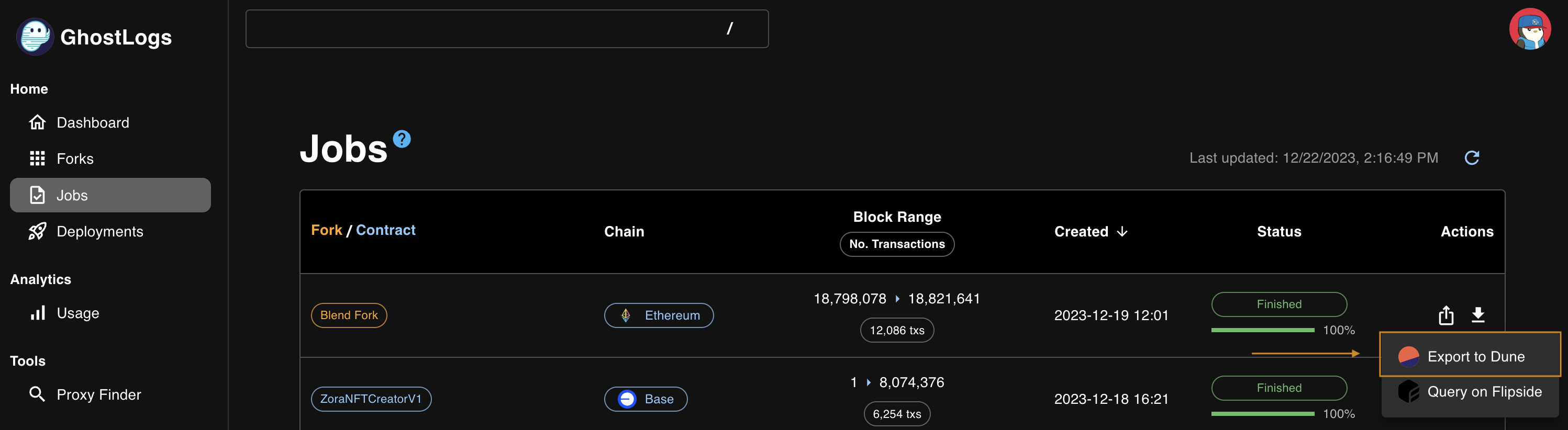Go to the Forks section
Image resolution: width=1568 pixels, height=430 pixels.
(75, 159)
